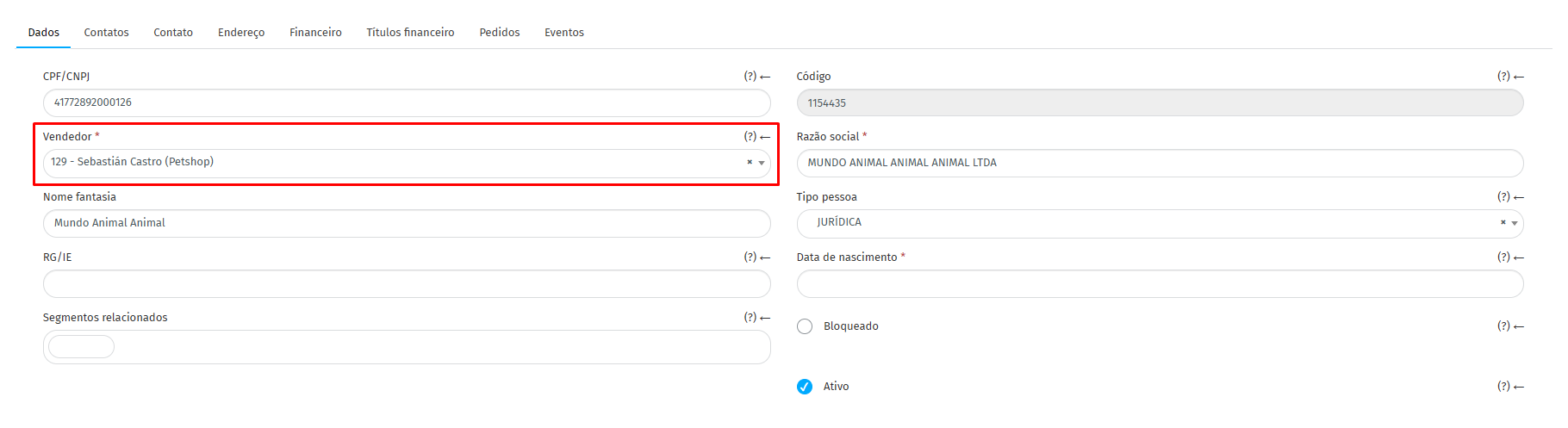Show help for Segmentos relacionados
Screen dimensions: 1568x428
coord(750,318)
